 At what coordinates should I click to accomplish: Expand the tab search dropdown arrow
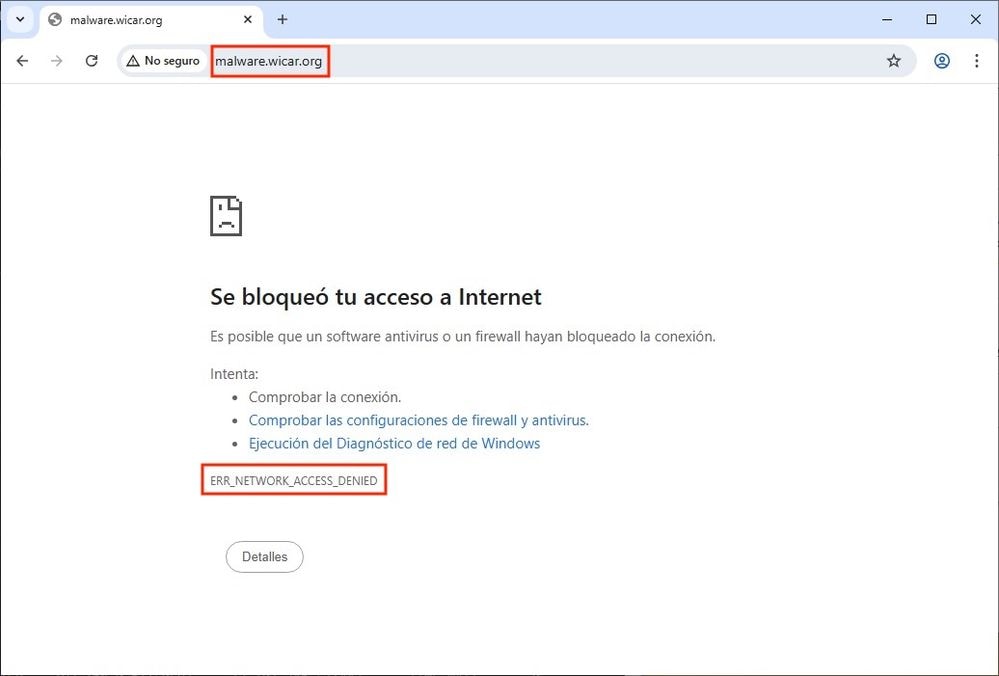pyautogui.click(x=20, y=19)
